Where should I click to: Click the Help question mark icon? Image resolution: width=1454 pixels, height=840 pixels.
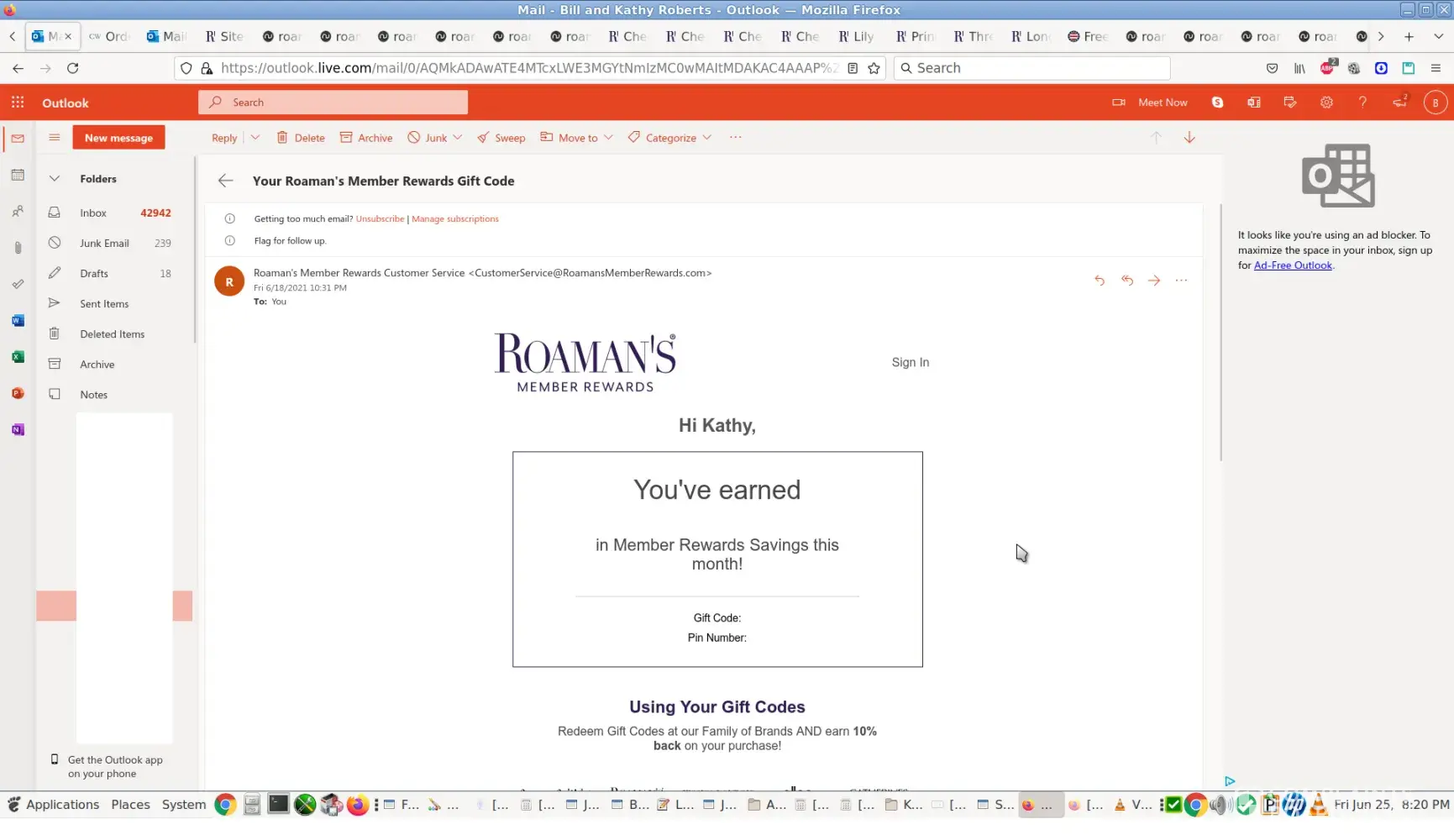click(x=1362, y=102)
